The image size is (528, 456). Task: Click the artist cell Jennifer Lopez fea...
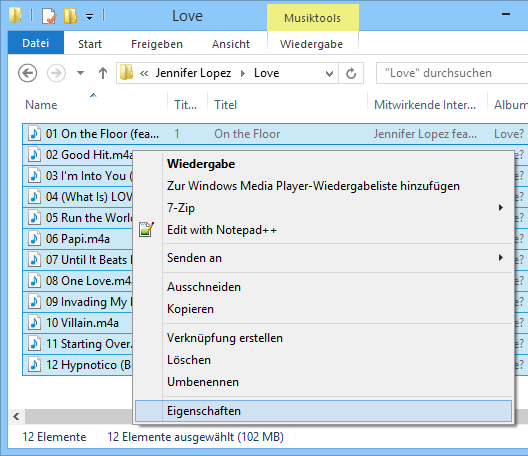[x=425, y=134]
